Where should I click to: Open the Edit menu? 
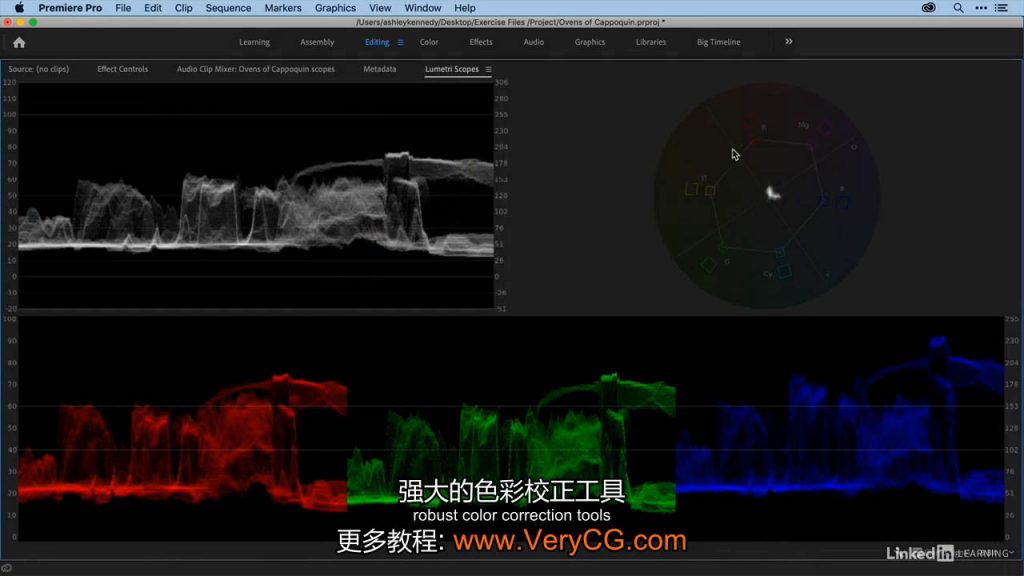(153, 8)
